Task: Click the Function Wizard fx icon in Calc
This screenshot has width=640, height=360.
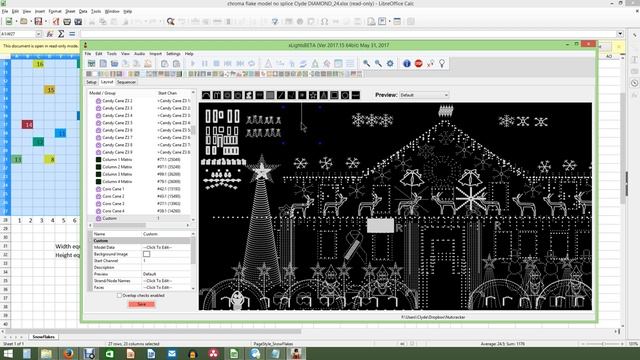Action: click(x=50, y=34)
